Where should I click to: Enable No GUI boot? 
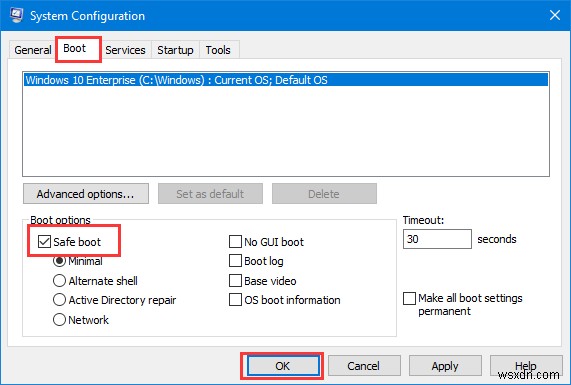(x=235, y=241)
